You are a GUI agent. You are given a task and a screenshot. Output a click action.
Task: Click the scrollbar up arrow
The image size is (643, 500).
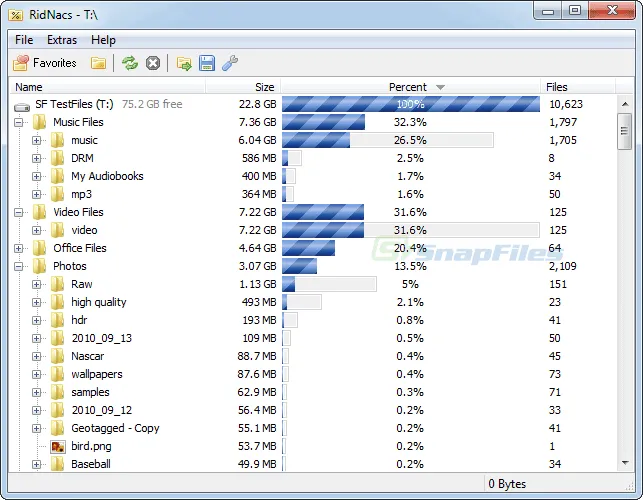tap(625, 104)
